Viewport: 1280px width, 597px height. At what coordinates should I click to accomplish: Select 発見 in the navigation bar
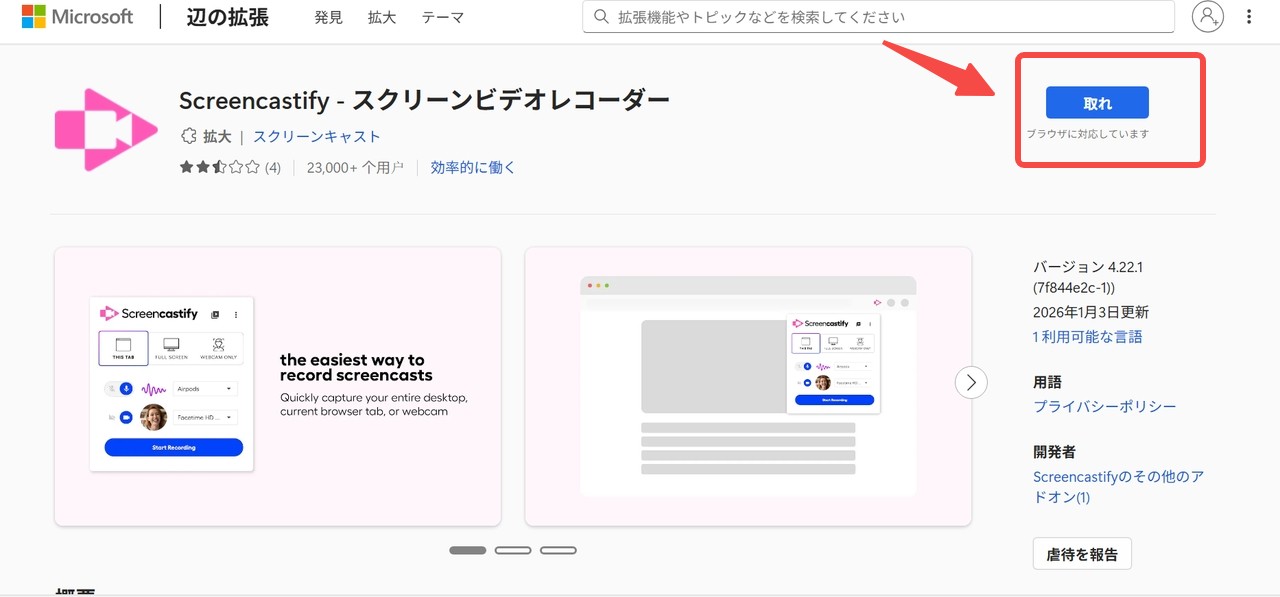point(328,17)
